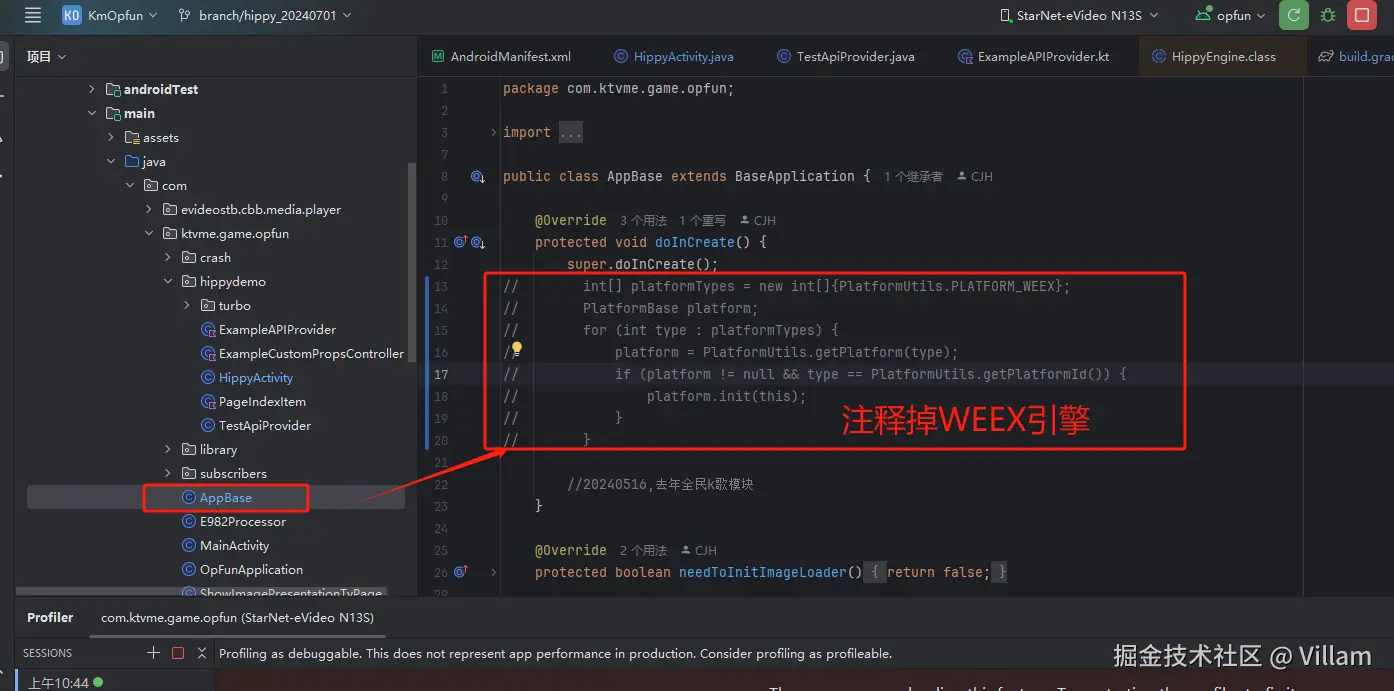
Task: Click the 1 个继承者 inlay hint
Action: click(x=913, y=176)
